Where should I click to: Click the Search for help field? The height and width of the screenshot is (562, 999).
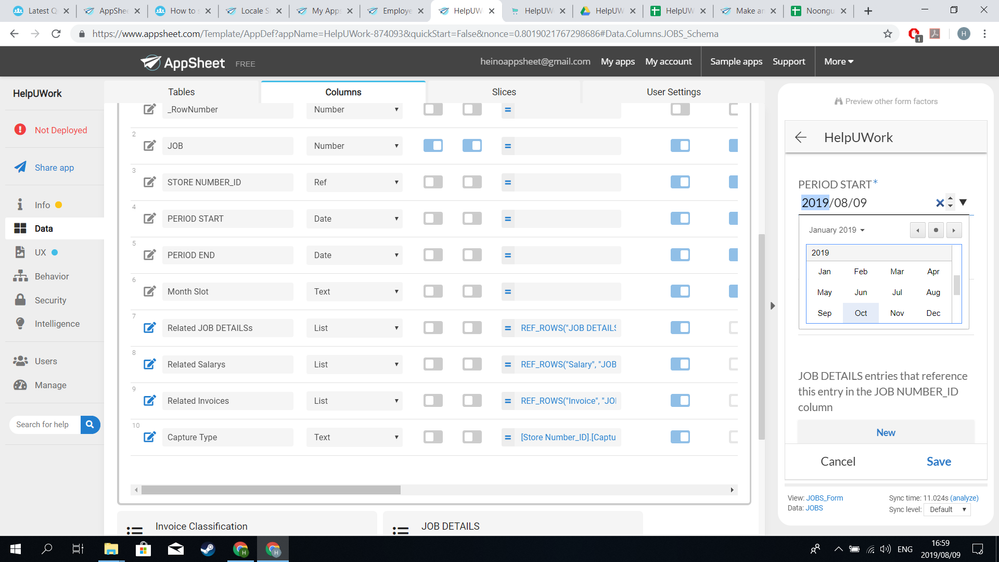[45, 424]
